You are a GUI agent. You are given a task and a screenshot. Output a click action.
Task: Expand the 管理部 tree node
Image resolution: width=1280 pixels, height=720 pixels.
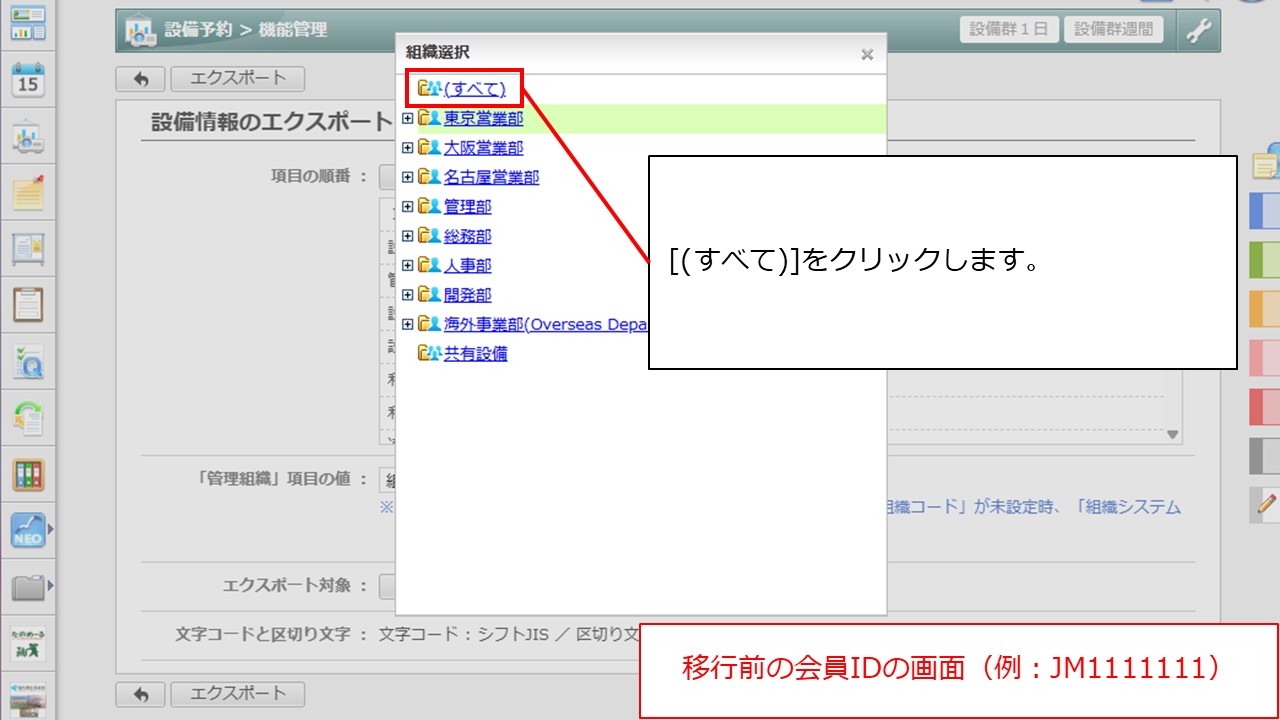click(407, 207)
